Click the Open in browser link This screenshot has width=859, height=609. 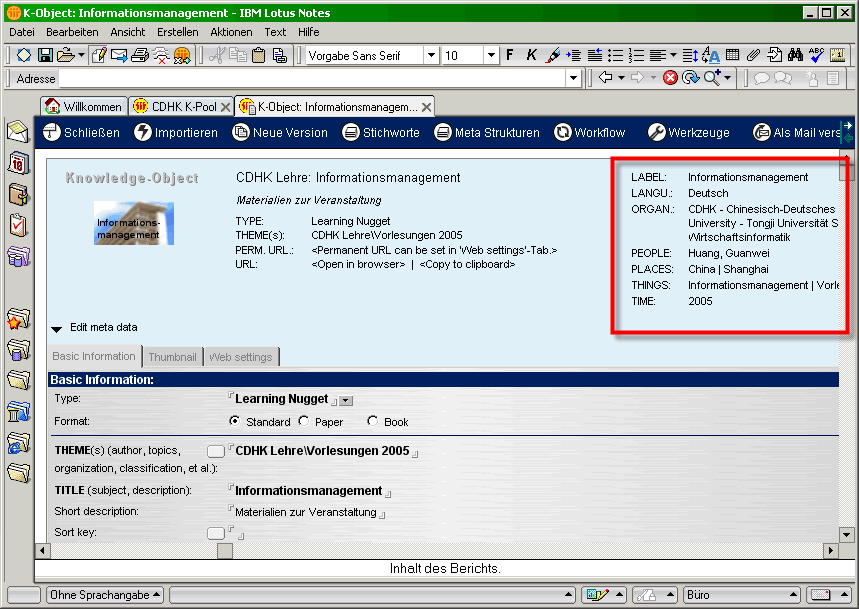pos(358,264)
